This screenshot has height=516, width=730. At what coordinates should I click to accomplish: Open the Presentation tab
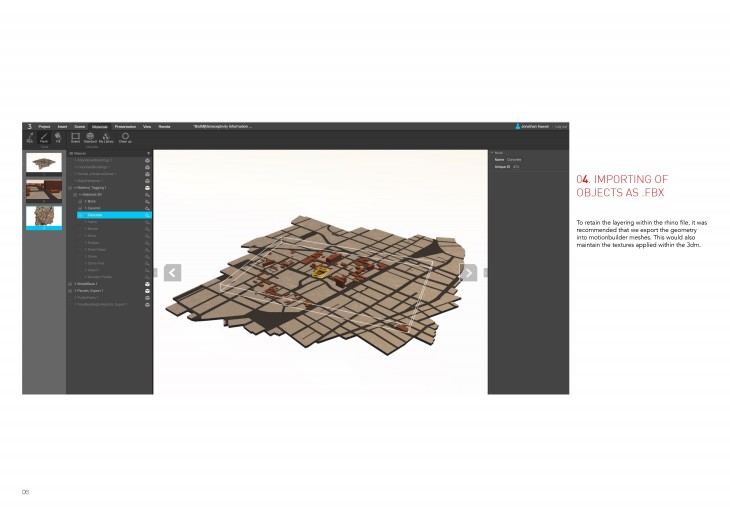click(125, 127)
